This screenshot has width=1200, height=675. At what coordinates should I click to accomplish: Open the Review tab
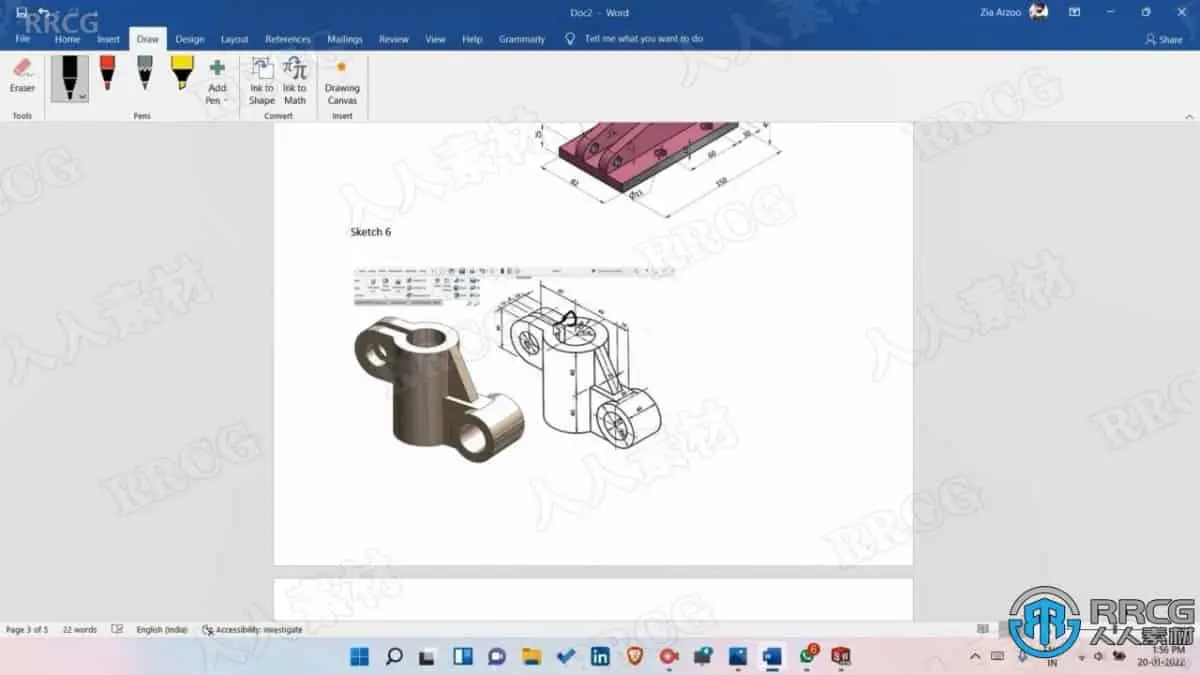click(x=393, y=39)
